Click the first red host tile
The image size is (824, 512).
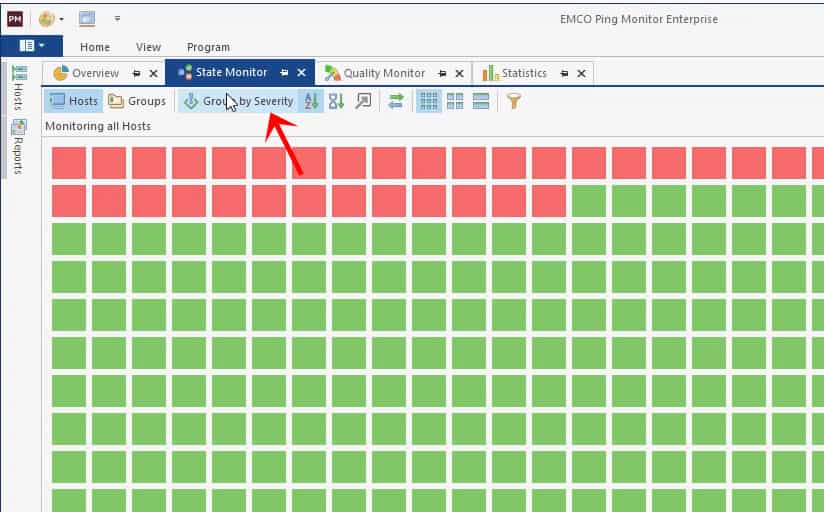pyautogui.click(x=69, y=163)
